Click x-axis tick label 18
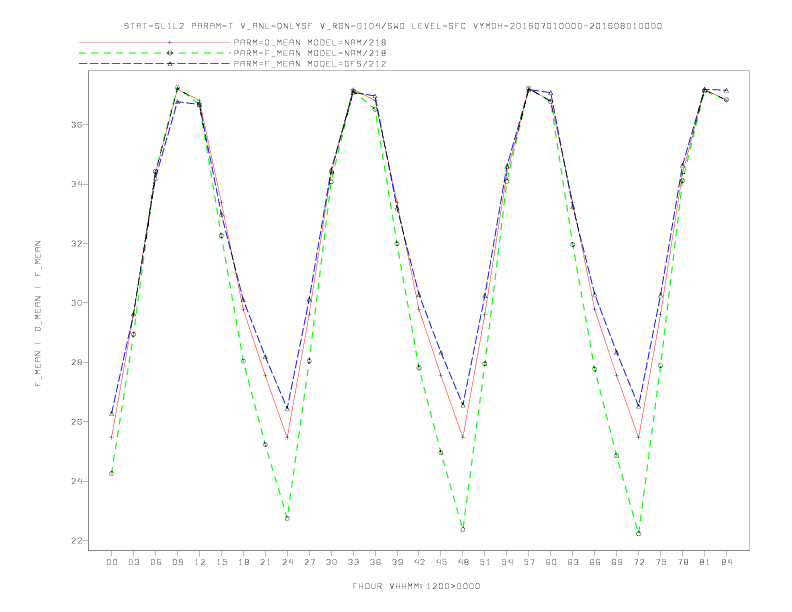The width and height of the screenshot is (792, 612). click(x=243, y=562)
